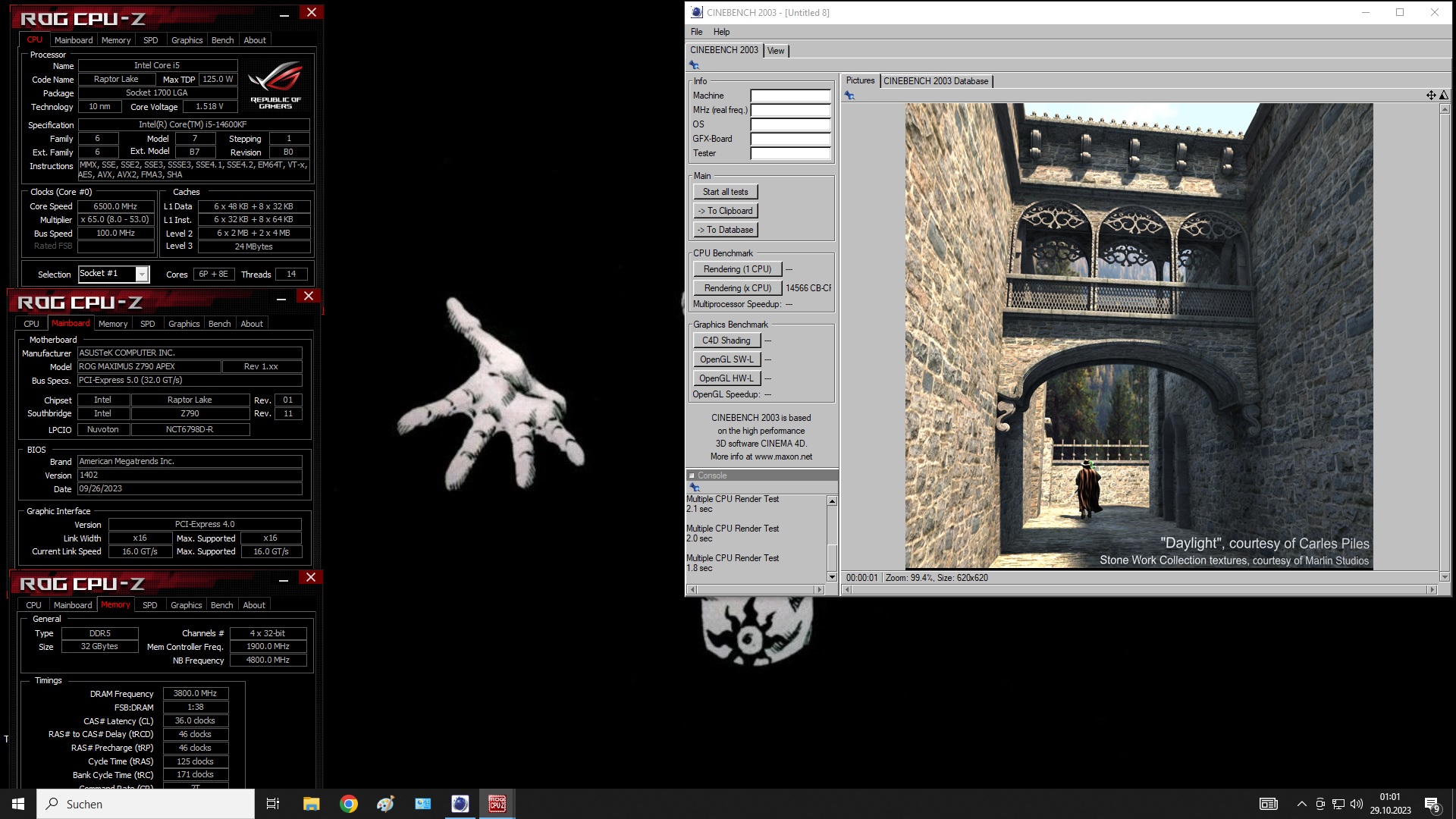Show hidden system tray icons
1456x819 pixels.
tap(1301, 804)
